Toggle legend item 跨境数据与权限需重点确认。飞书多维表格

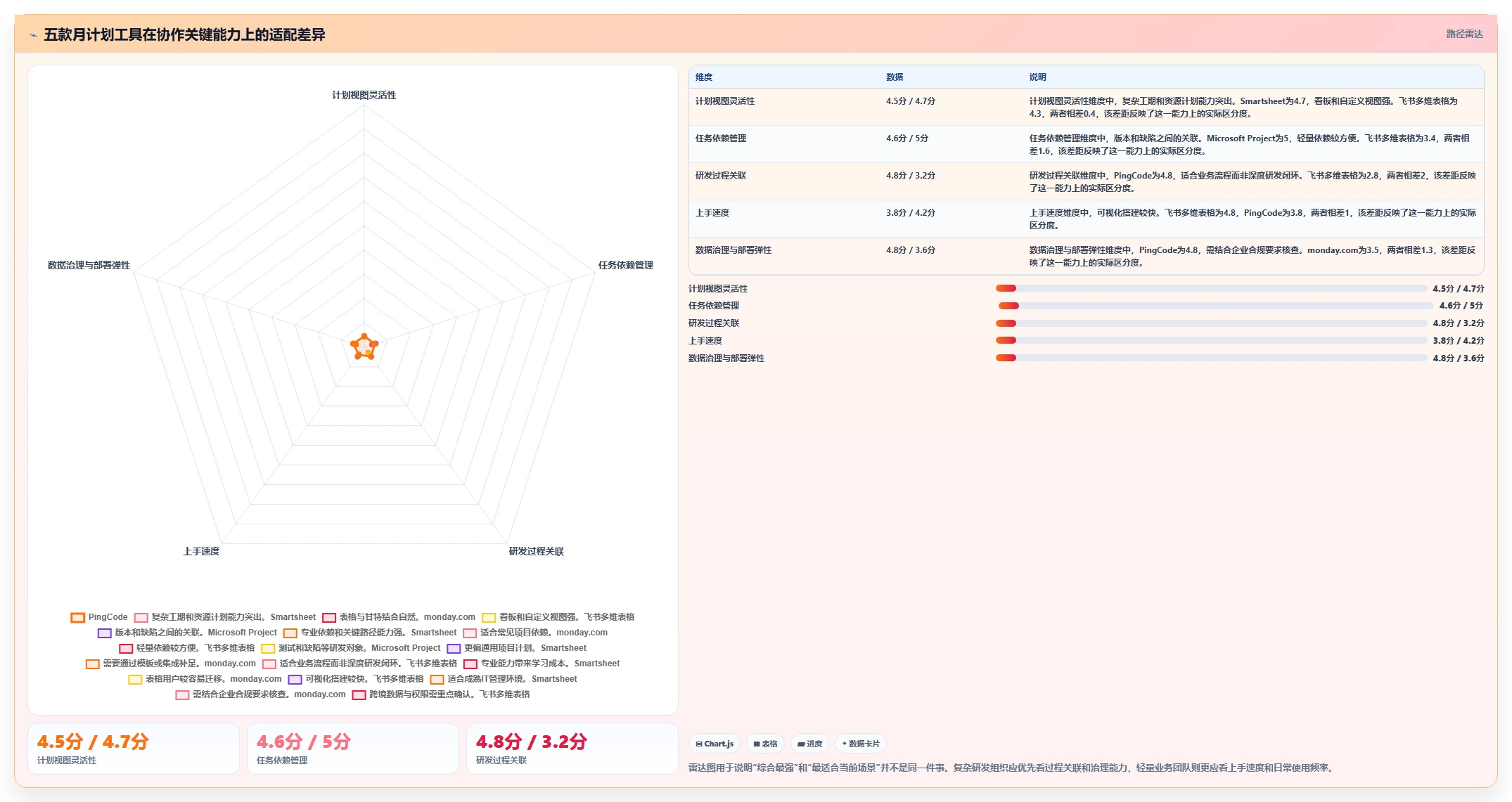point(441,694)
